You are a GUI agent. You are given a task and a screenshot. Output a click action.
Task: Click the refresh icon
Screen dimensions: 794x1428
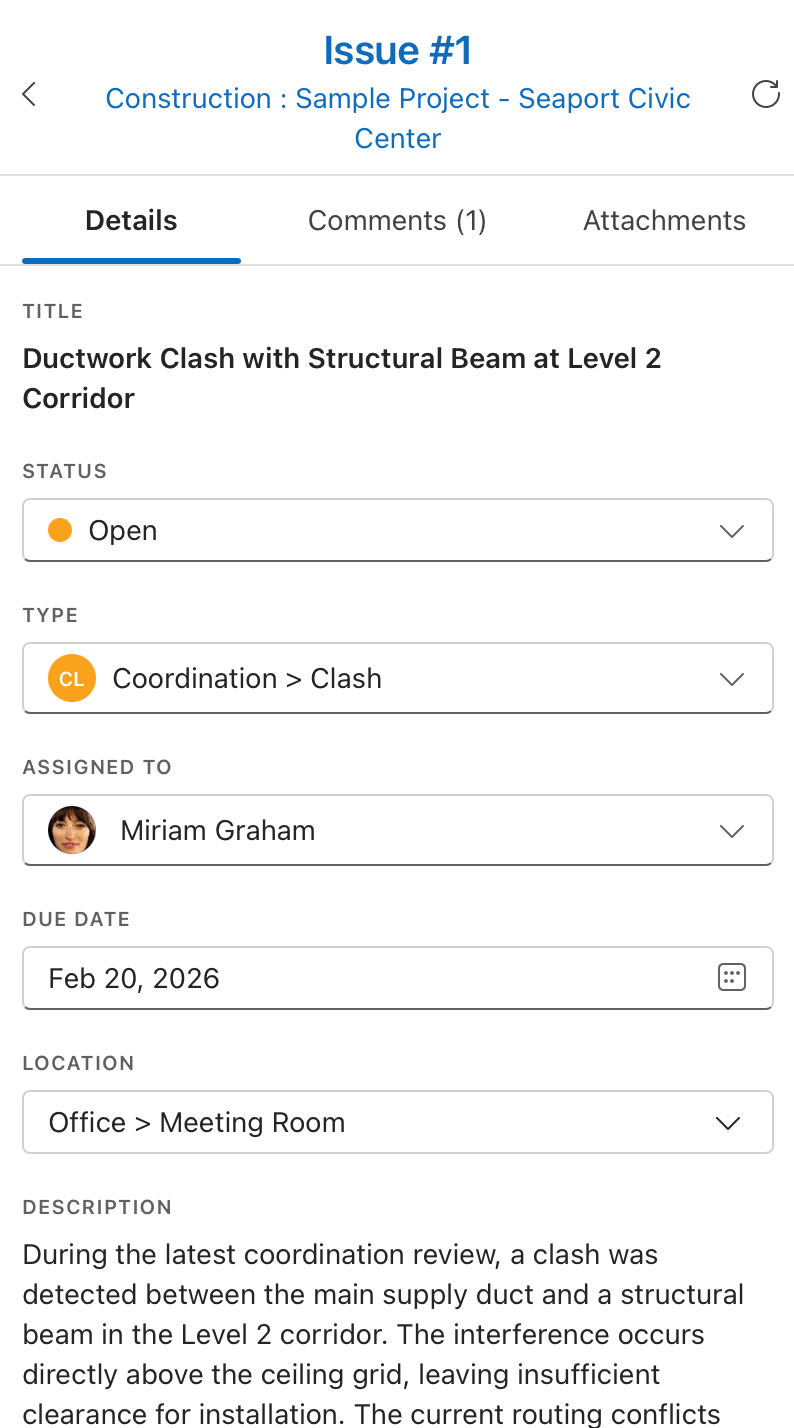pyautogui.click(x=765, y=95)
